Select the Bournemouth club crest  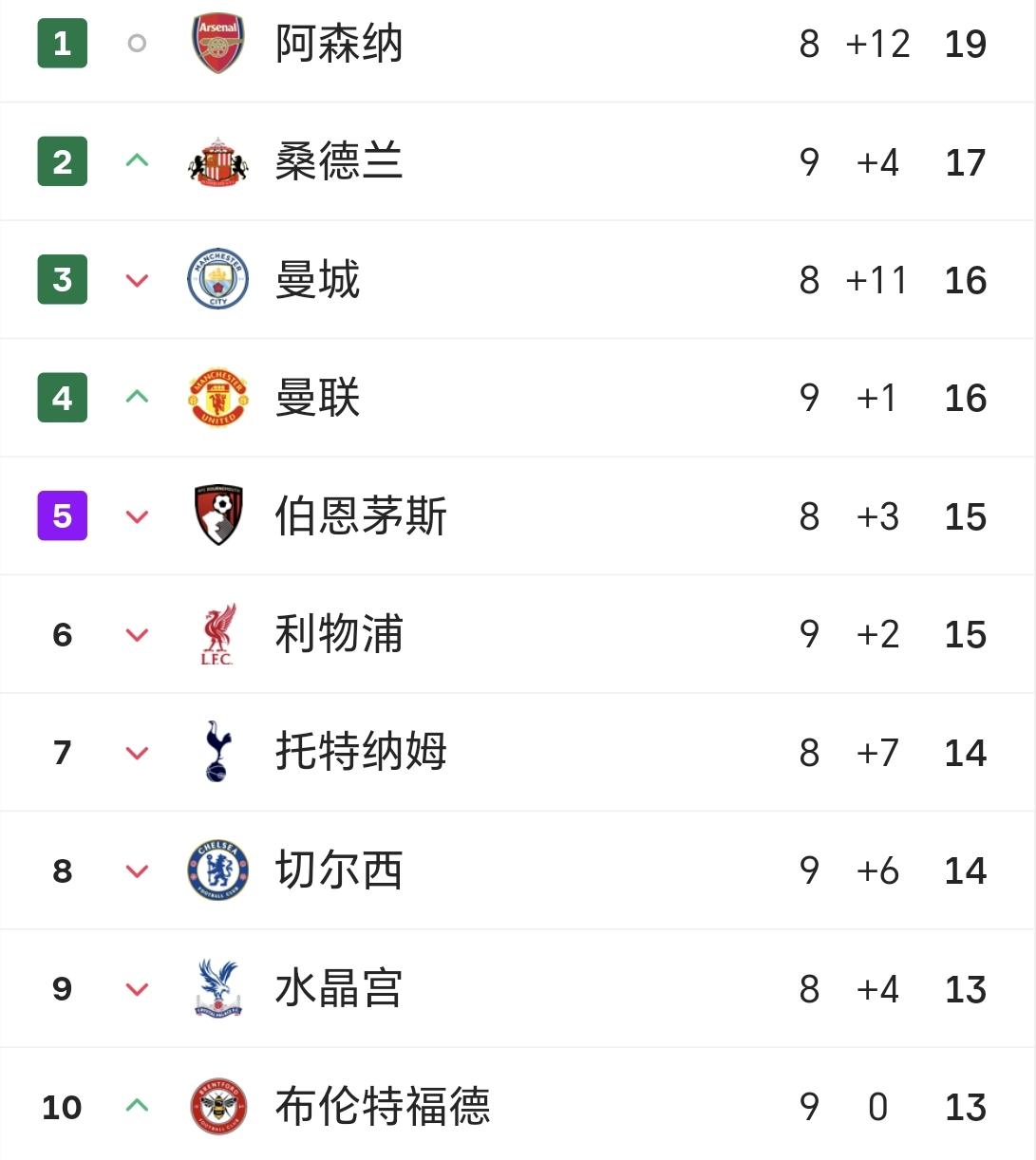coord(218,516)
